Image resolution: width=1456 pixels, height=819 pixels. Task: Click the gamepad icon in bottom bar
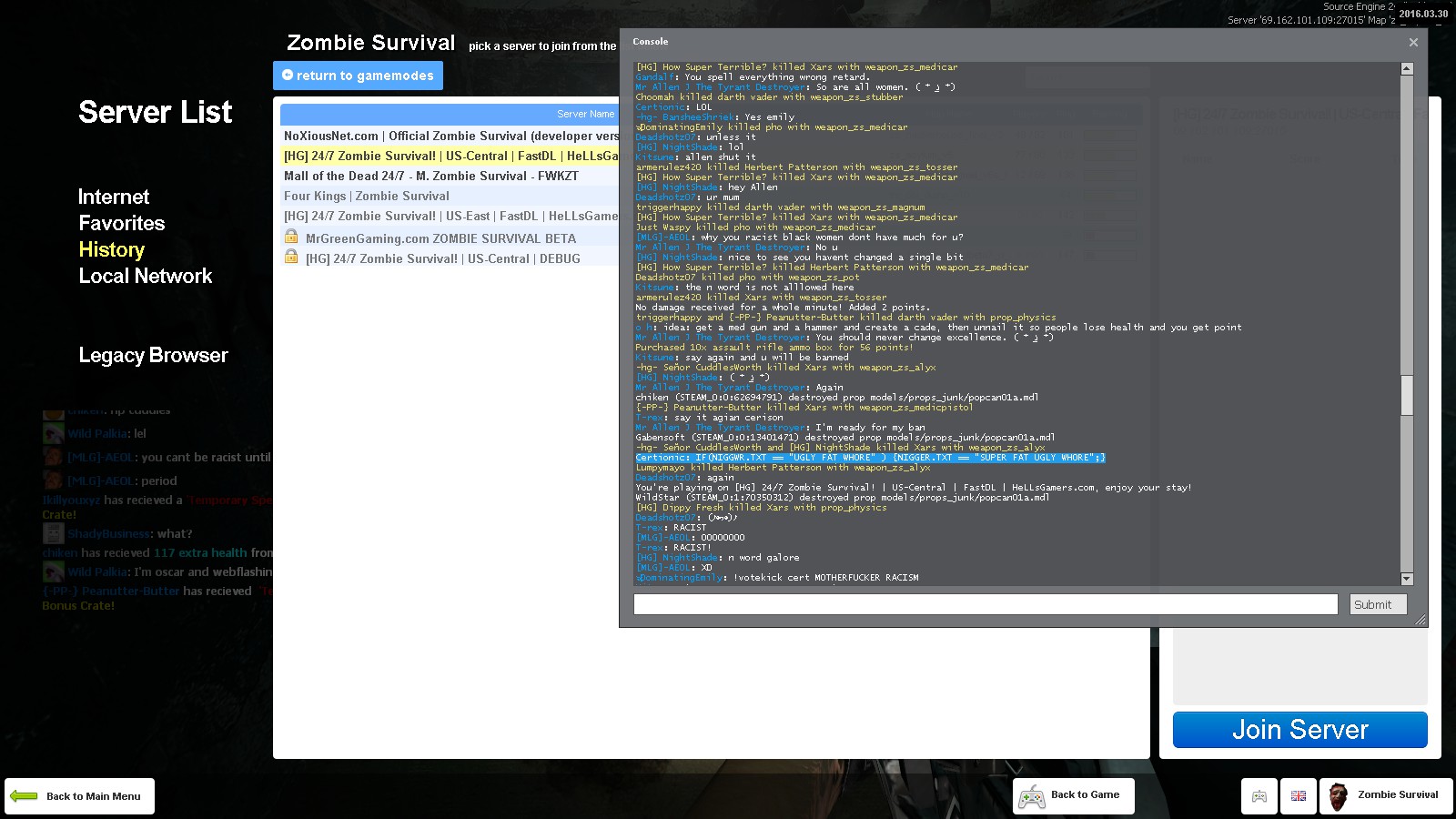click(x=1259, y=796)
